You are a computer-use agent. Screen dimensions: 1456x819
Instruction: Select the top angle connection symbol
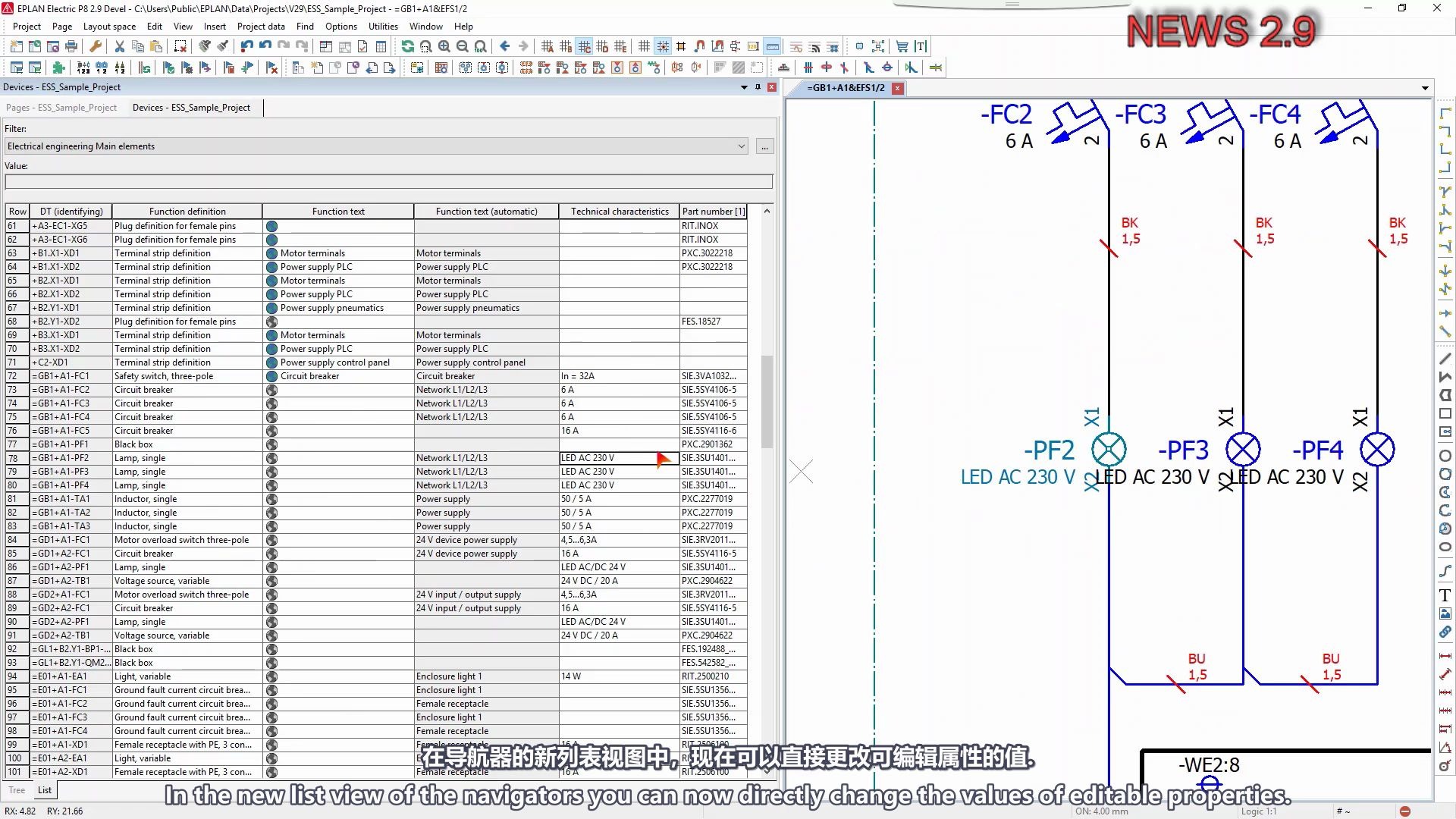point(1445,113)
